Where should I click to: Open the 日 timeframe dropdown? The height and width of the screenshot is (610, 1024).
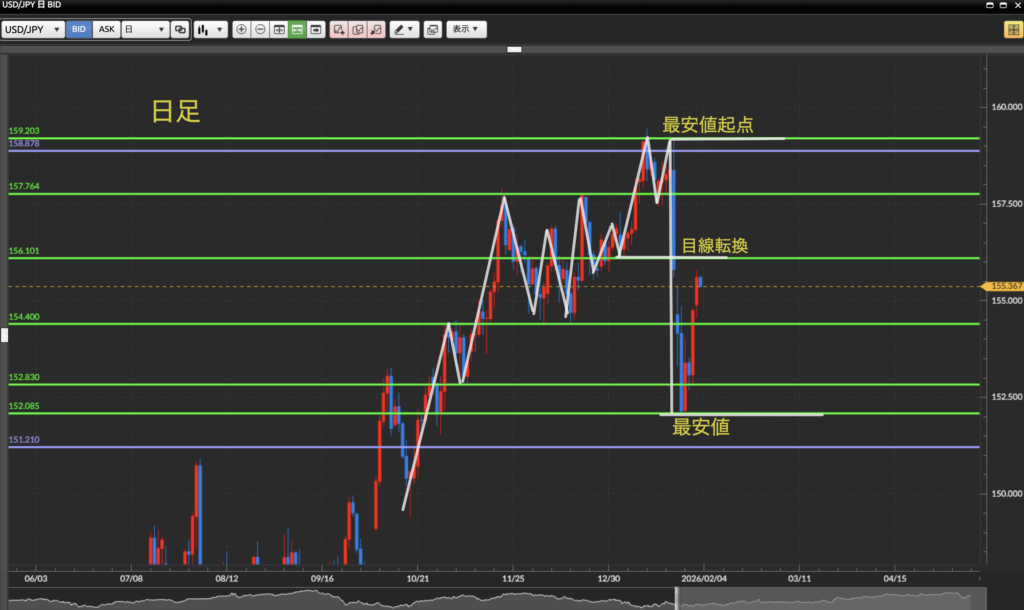click(x=144, y=30)
